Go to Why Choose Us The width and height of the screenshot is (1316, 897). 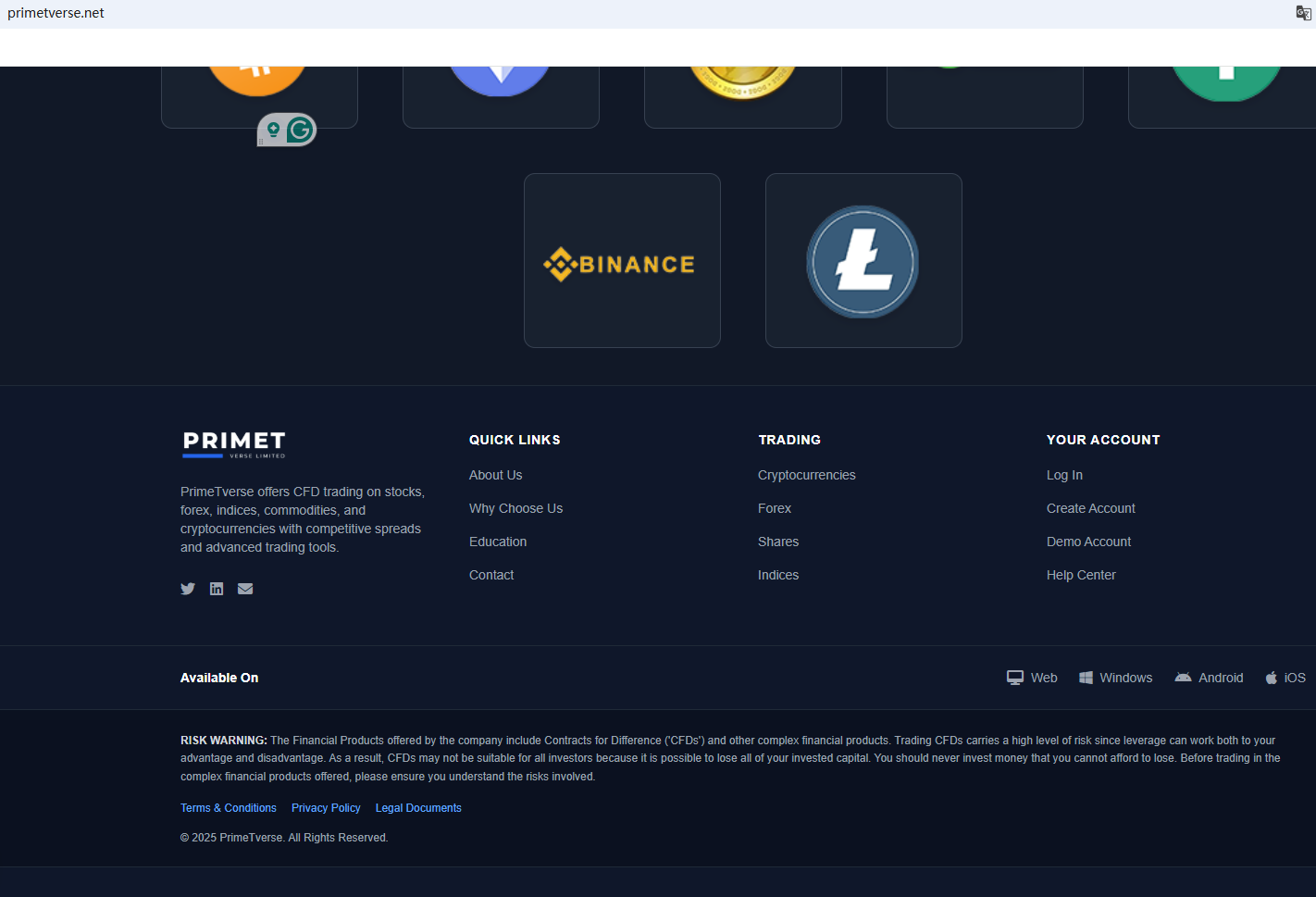click(515, 508)
